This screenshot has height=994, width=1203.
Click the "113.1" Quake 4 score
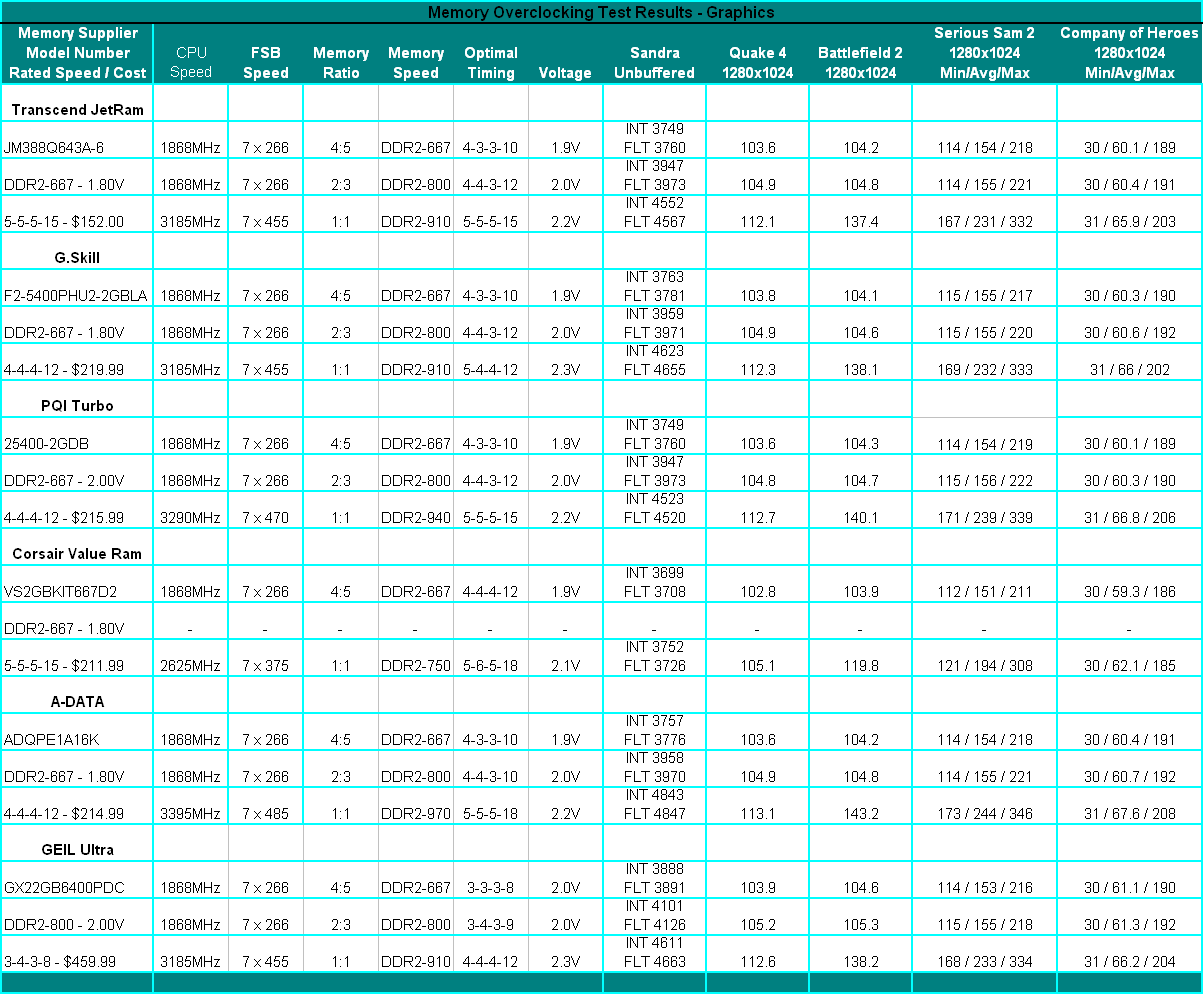coord(758,813)
